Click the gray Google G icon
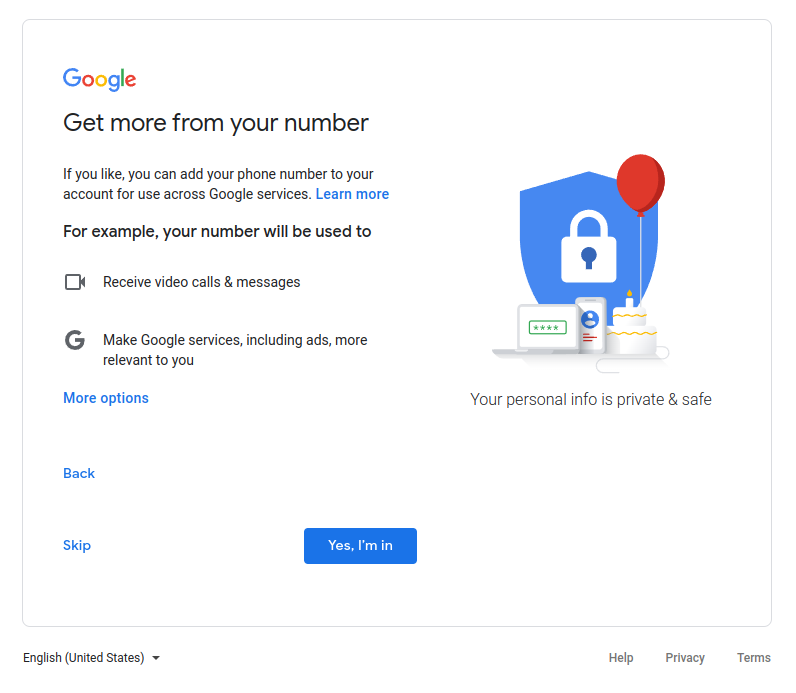This screenshot has height=693, width=796. (75, 340)
